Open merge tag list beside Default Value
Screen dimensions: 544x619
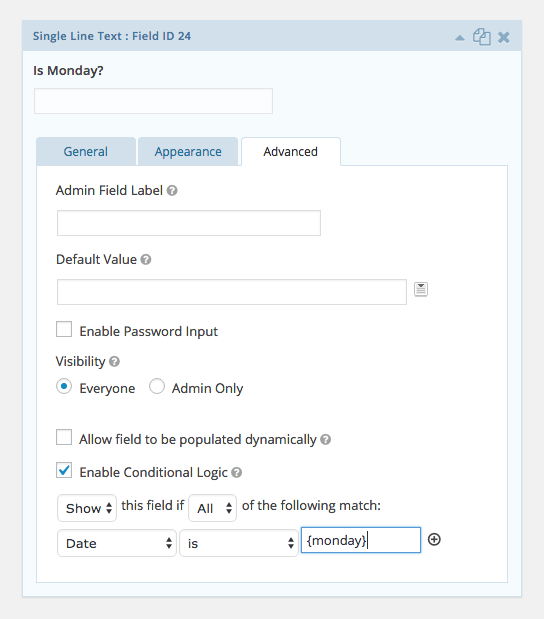(421, 289)
